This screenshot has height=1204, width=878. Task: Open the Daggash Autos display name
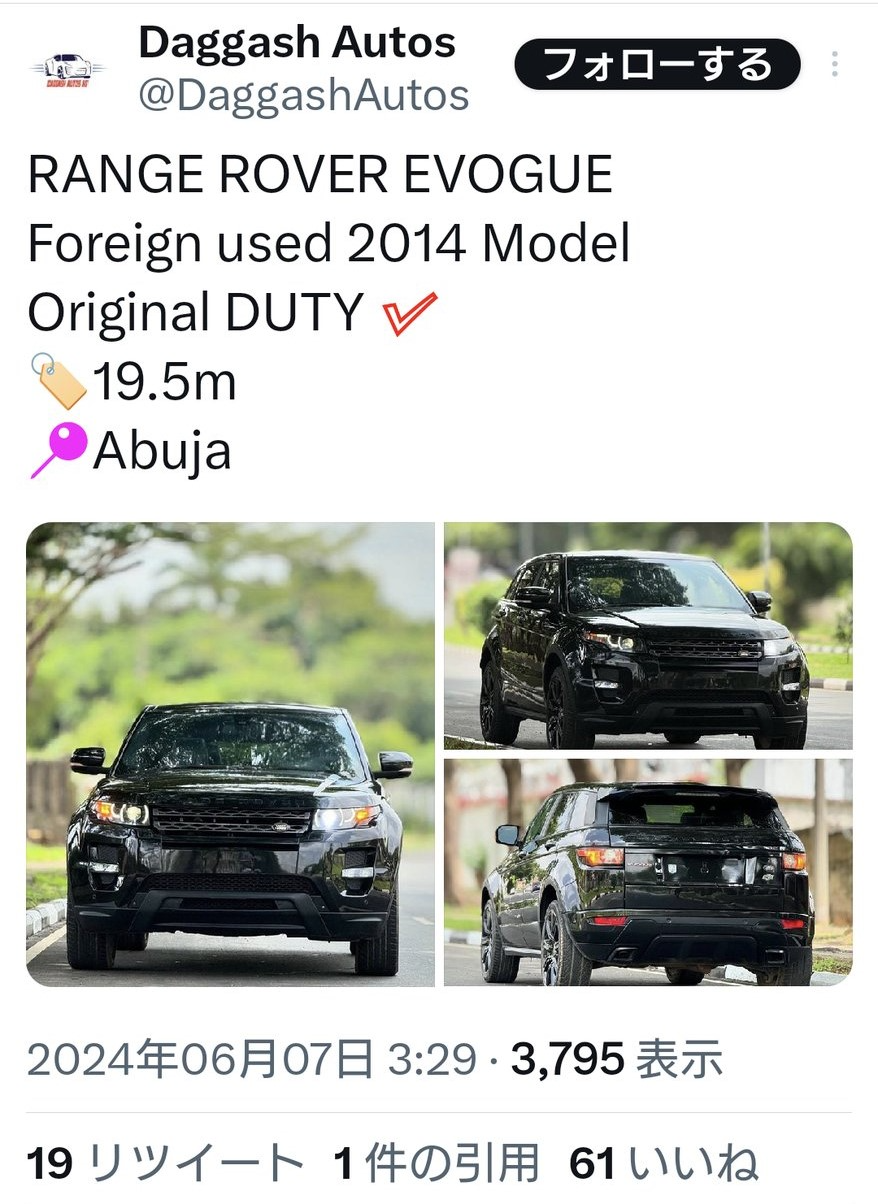coord(297,42)
